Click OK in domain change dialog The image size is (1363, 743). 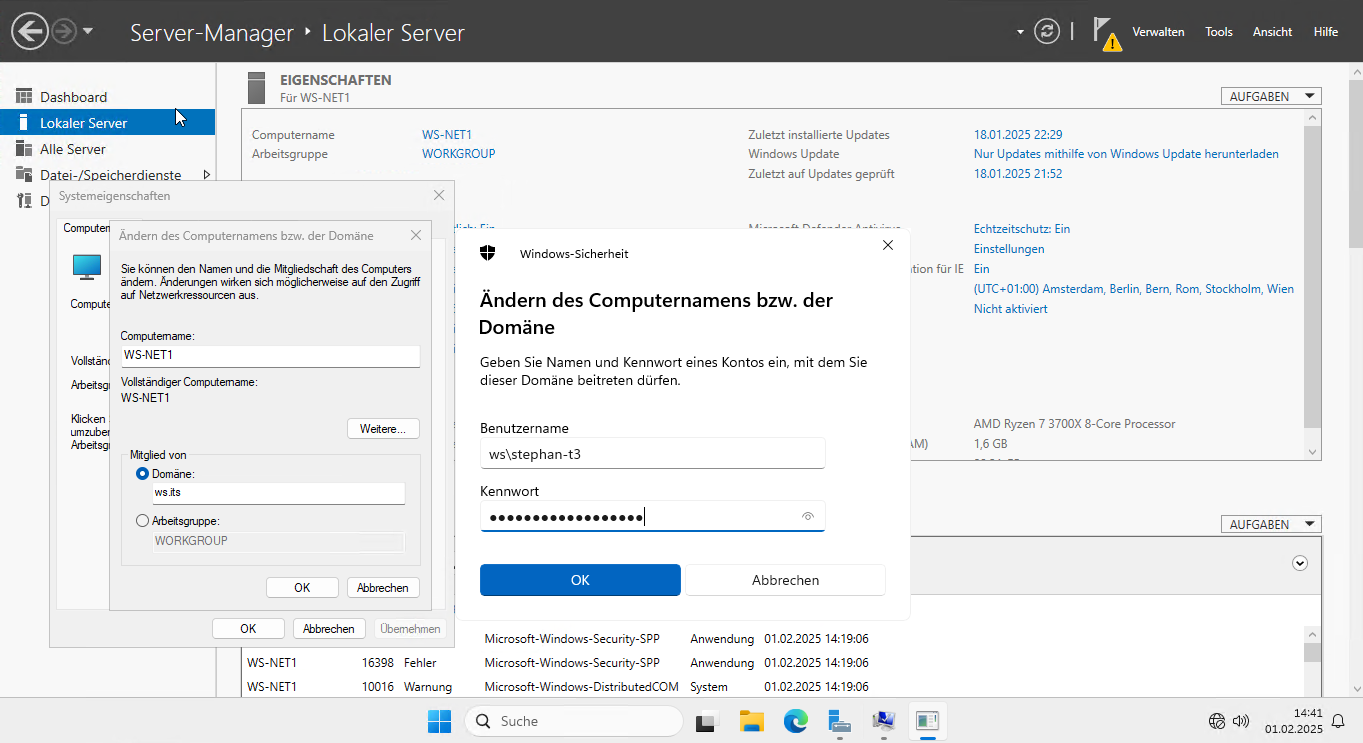point(302,588)
